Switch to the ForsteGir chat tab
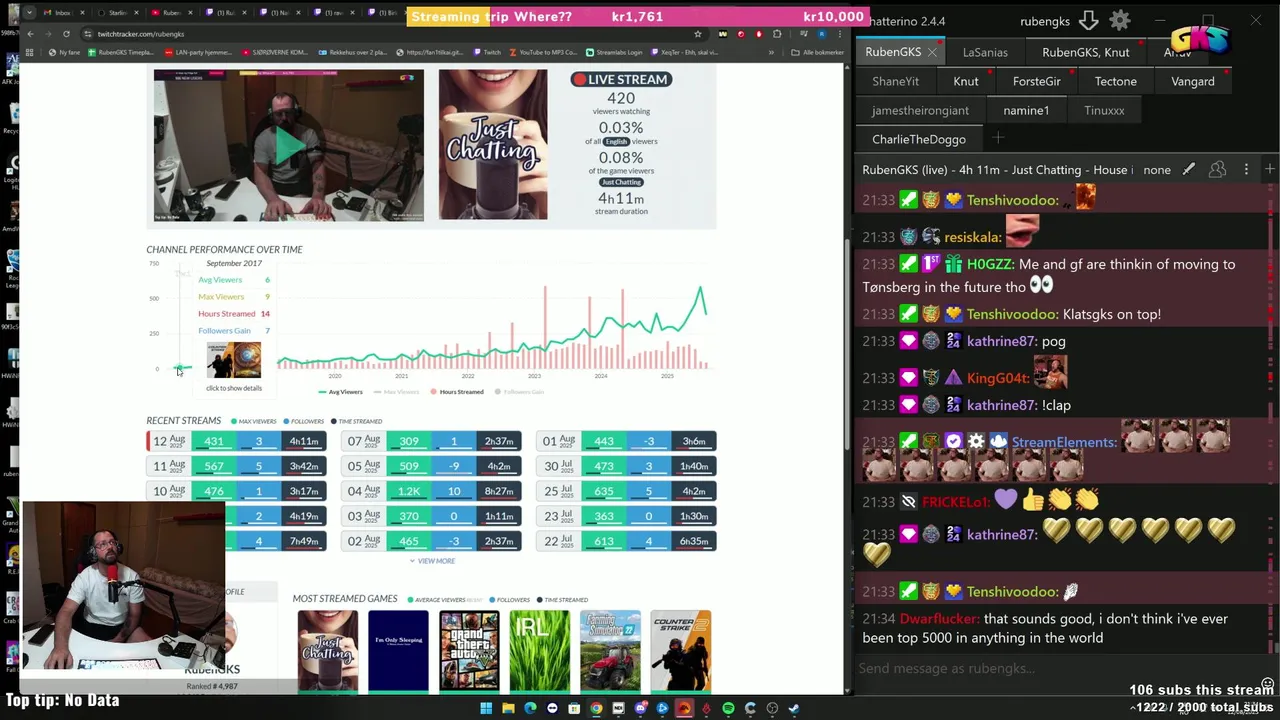Image resolution: width=1280 pixels, height=720 pixels. click(1036, 81)
